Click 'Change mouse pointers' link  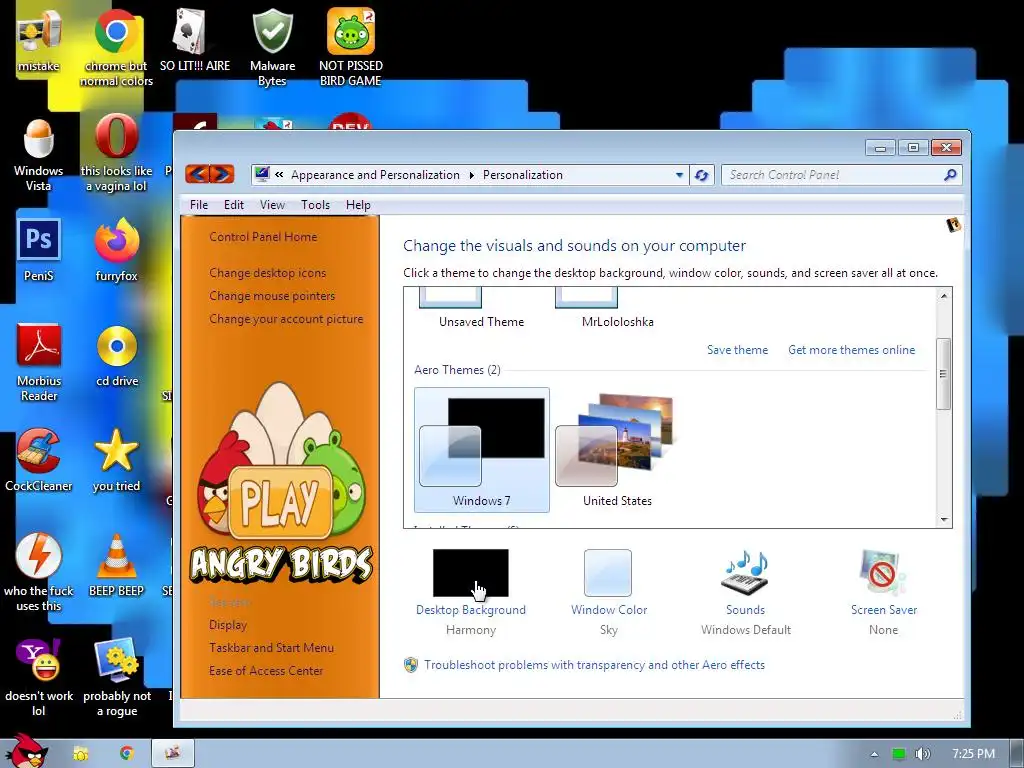(x=272, y=296)
